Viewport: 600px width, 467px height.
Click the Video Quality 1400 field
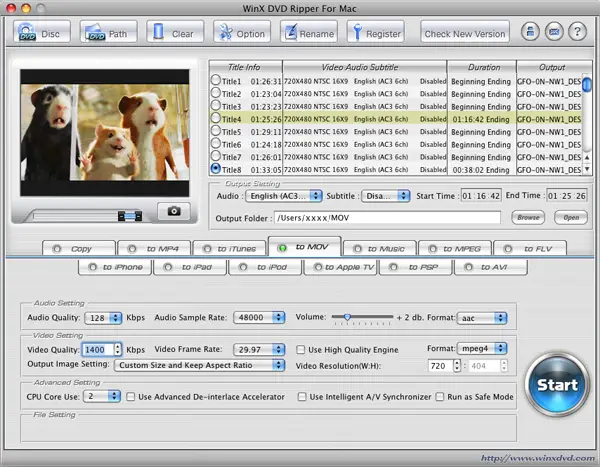[98, 349]
